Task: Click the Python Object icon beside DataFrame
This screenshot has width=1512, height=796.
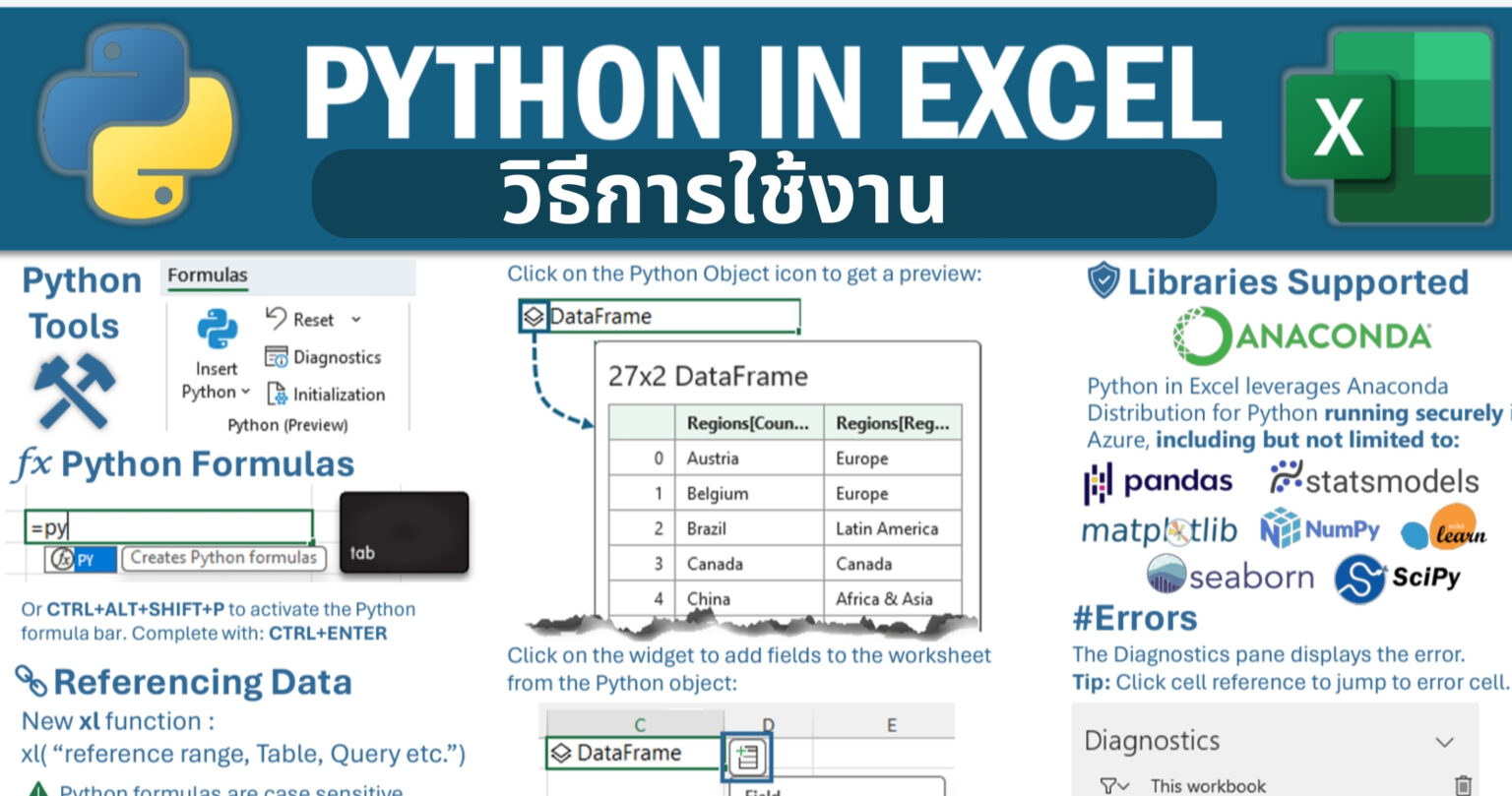Action: (534, 317)
